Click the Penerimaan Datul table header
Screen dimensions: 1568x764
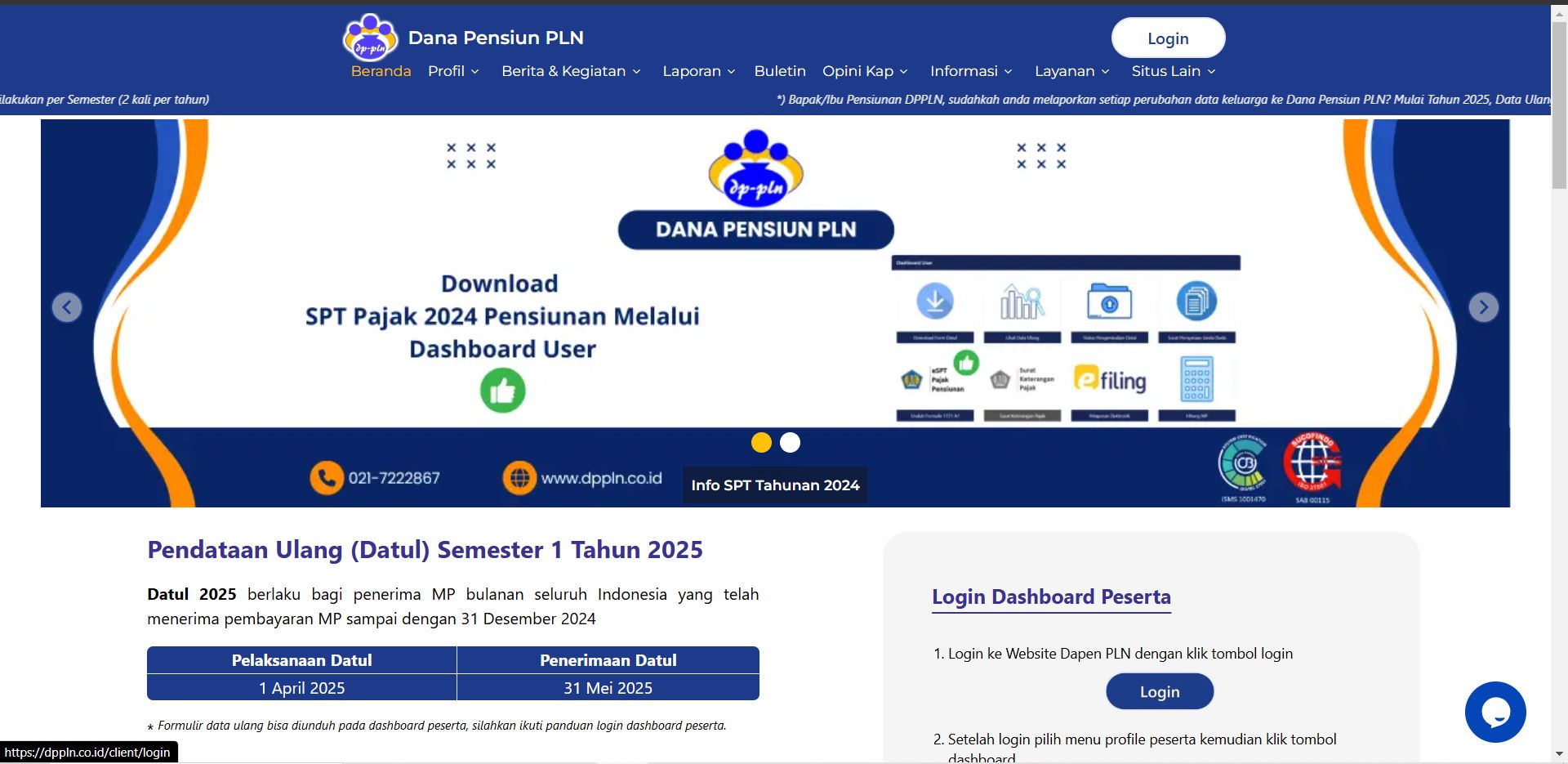tap(608, 660)
